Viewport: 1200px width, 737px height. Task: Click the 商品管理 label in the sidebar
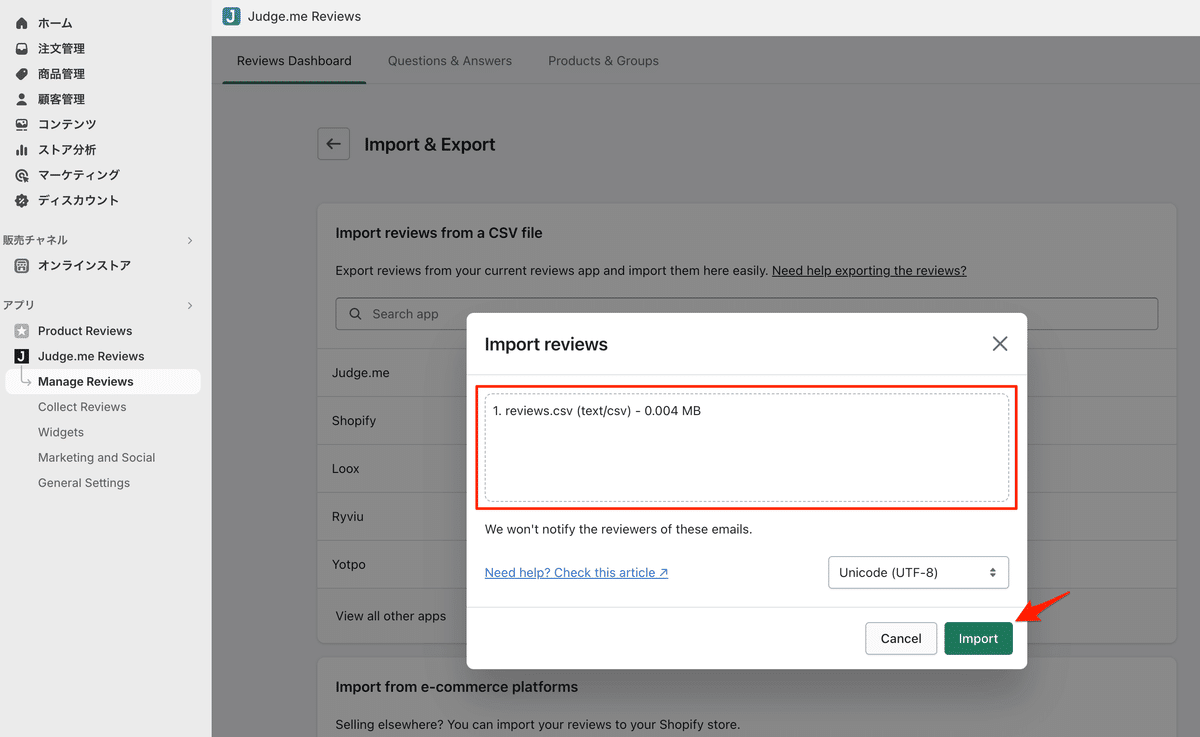(61, 74)
